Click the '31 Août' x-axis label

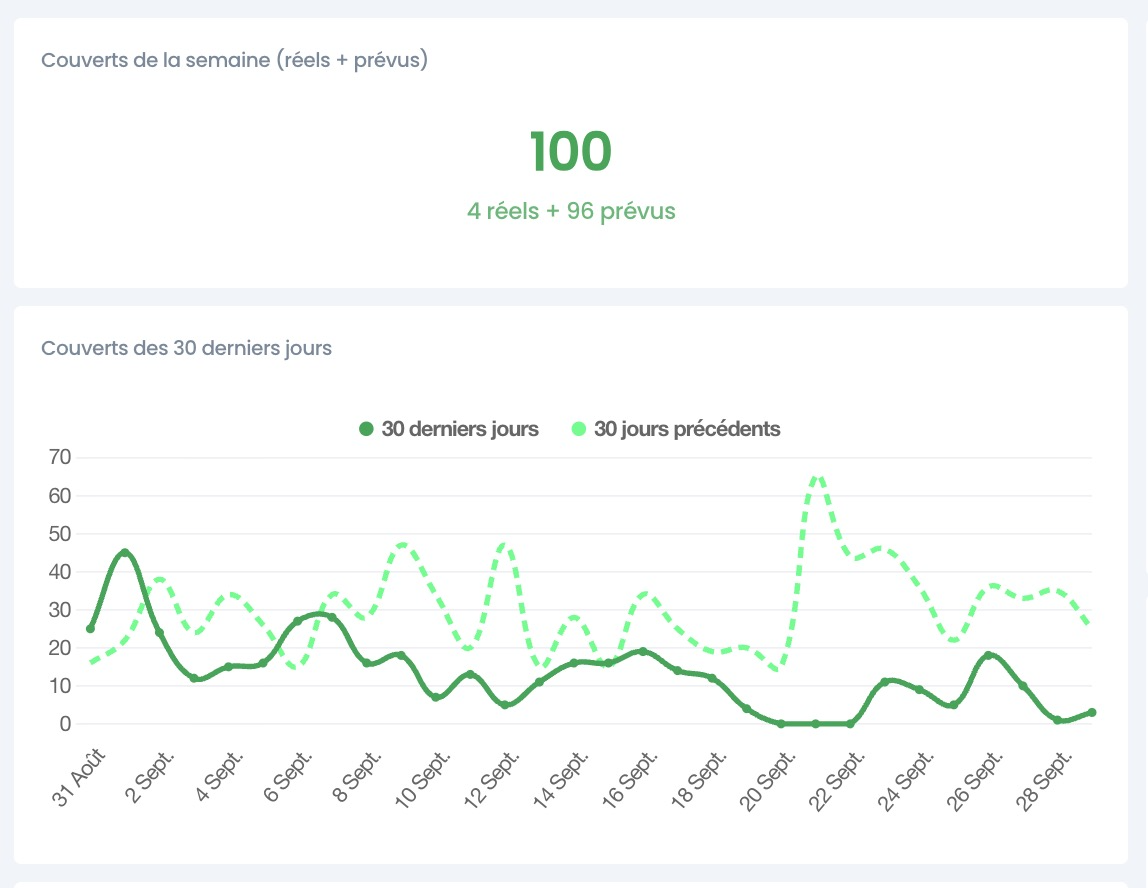tap(80, 778)
